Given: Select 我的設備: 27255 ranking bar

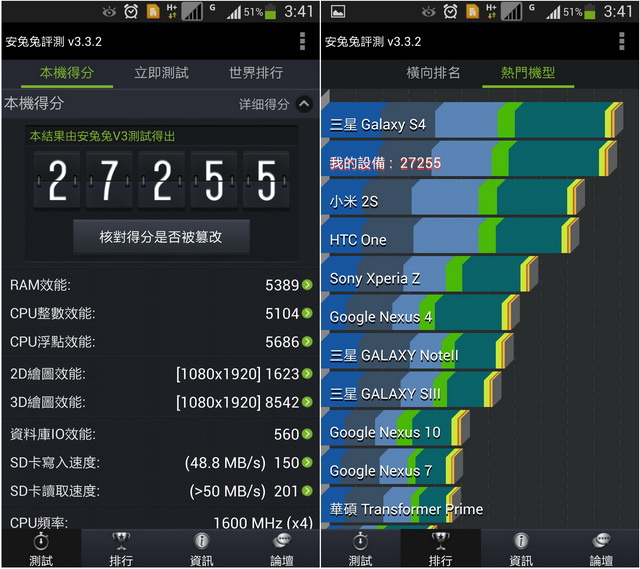Looking at the screenshot, I should tap(469, 159).
